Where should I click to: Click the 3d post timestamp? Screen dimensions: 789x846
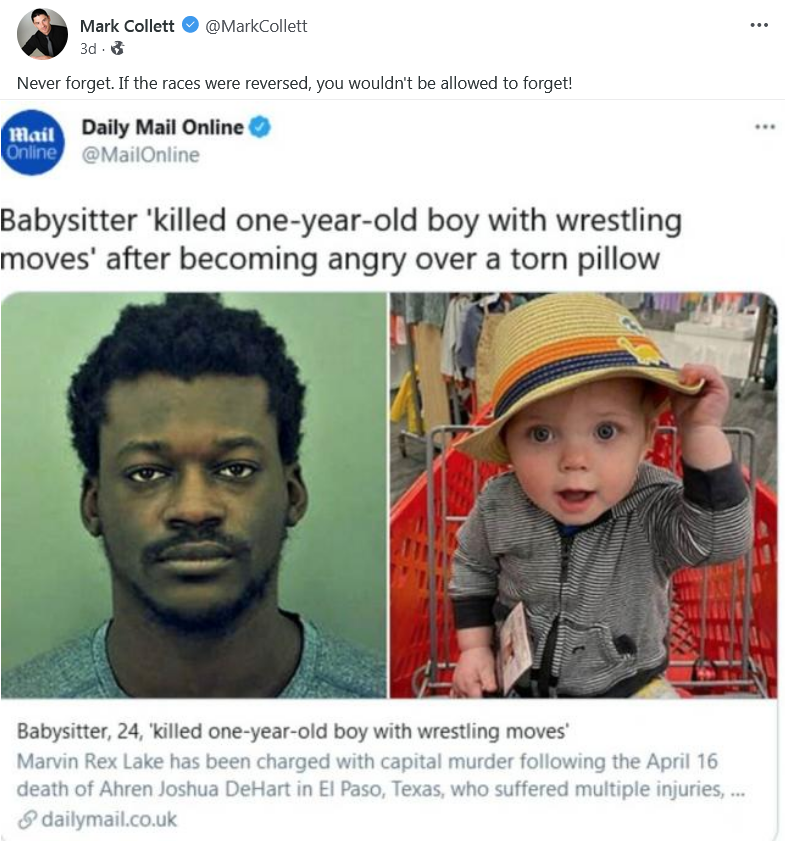point(88,49)
